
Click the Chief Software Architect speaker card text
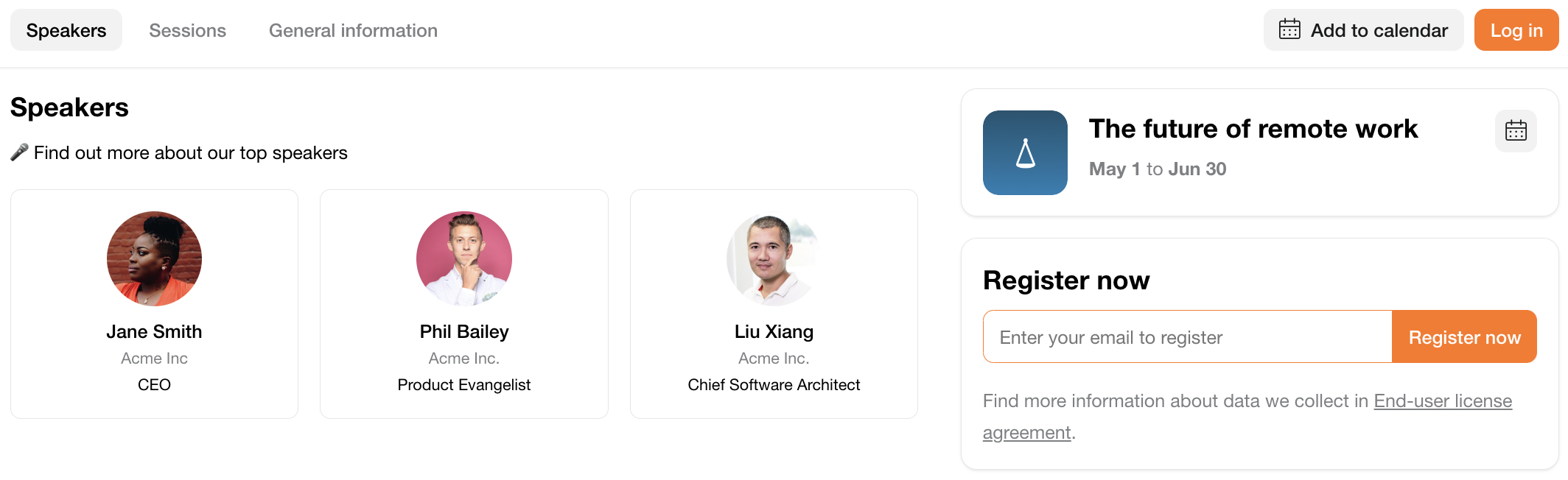pos(774,385)
